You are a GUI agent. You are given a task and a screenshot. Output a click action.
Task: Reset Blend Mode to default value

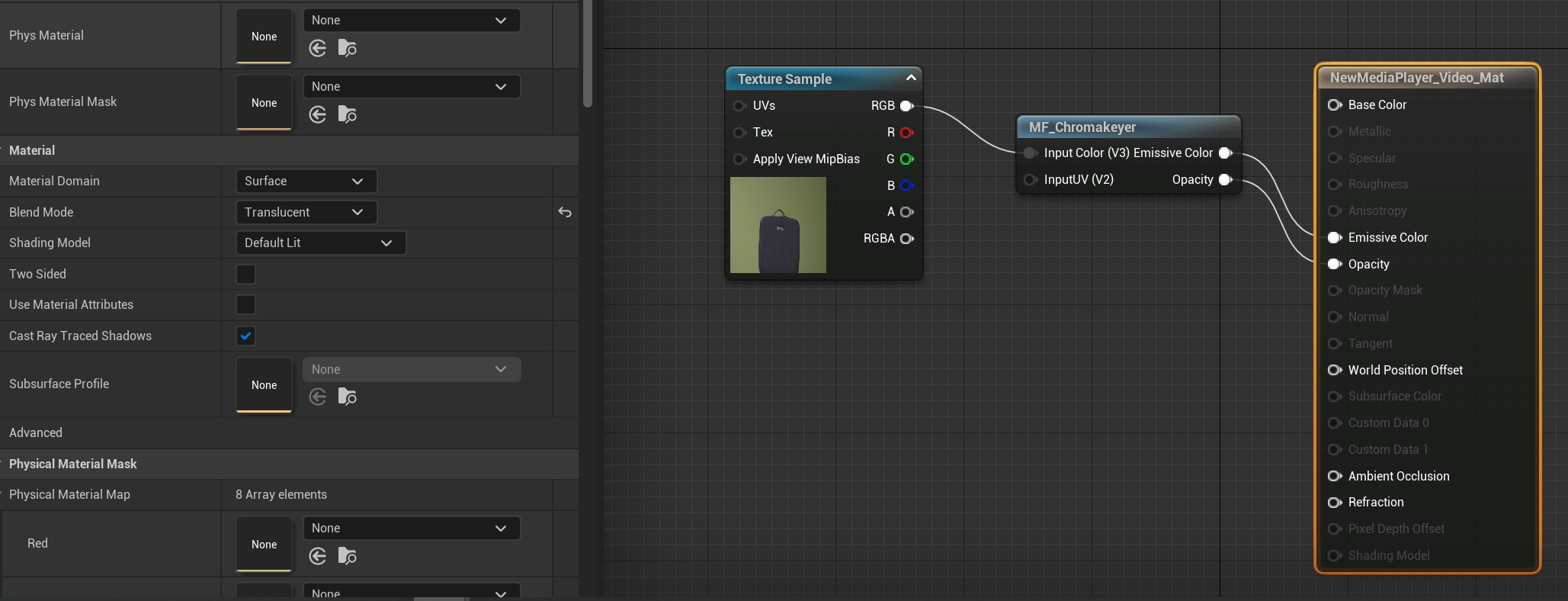point(565,212)
